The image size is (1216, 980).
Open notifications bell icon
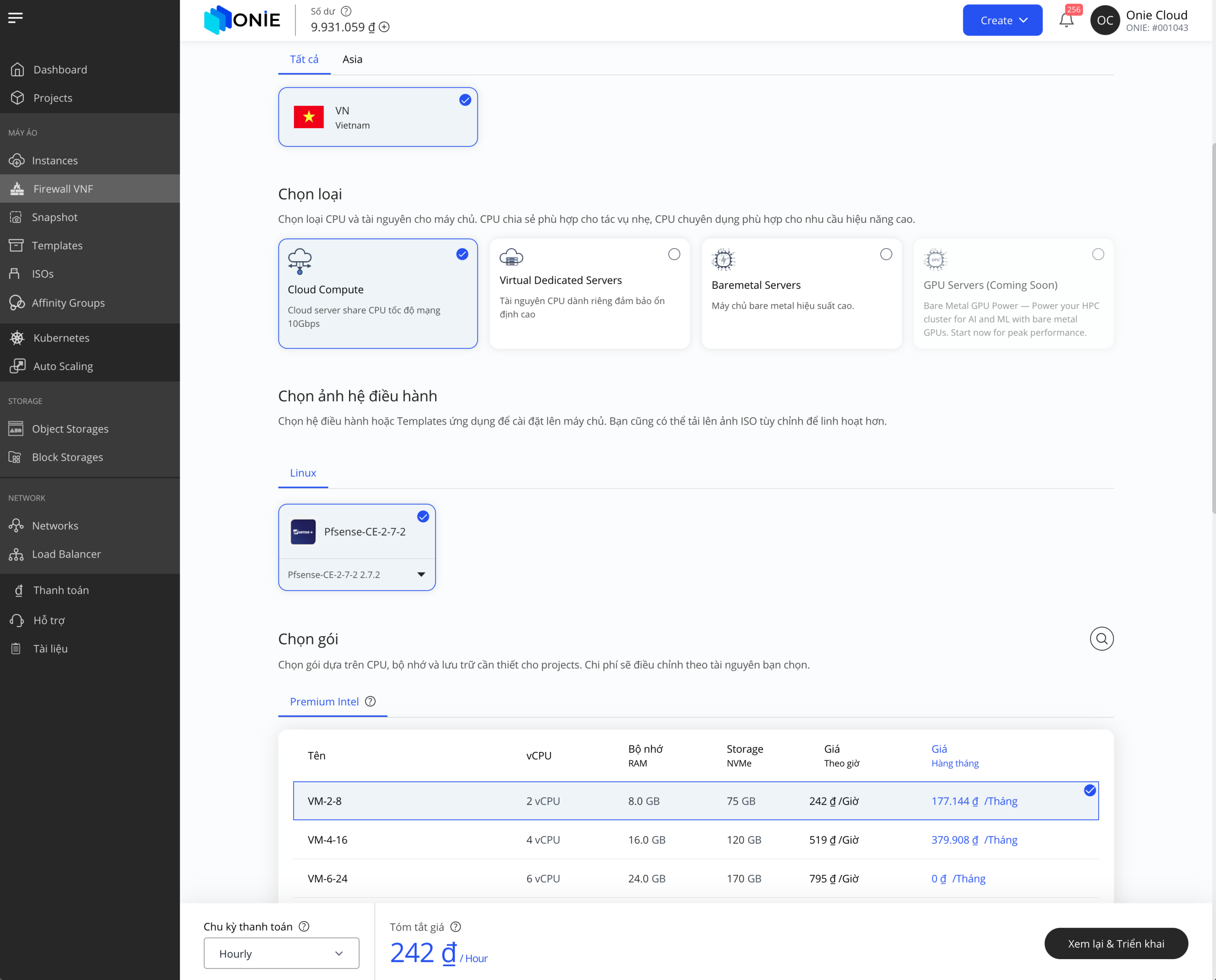tap(1066, 20)
